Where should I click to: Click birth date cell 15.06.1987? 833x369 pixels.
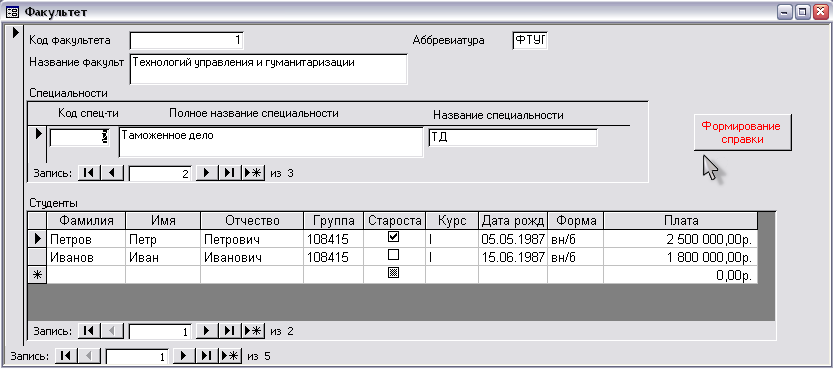click(x=513, y=258)
